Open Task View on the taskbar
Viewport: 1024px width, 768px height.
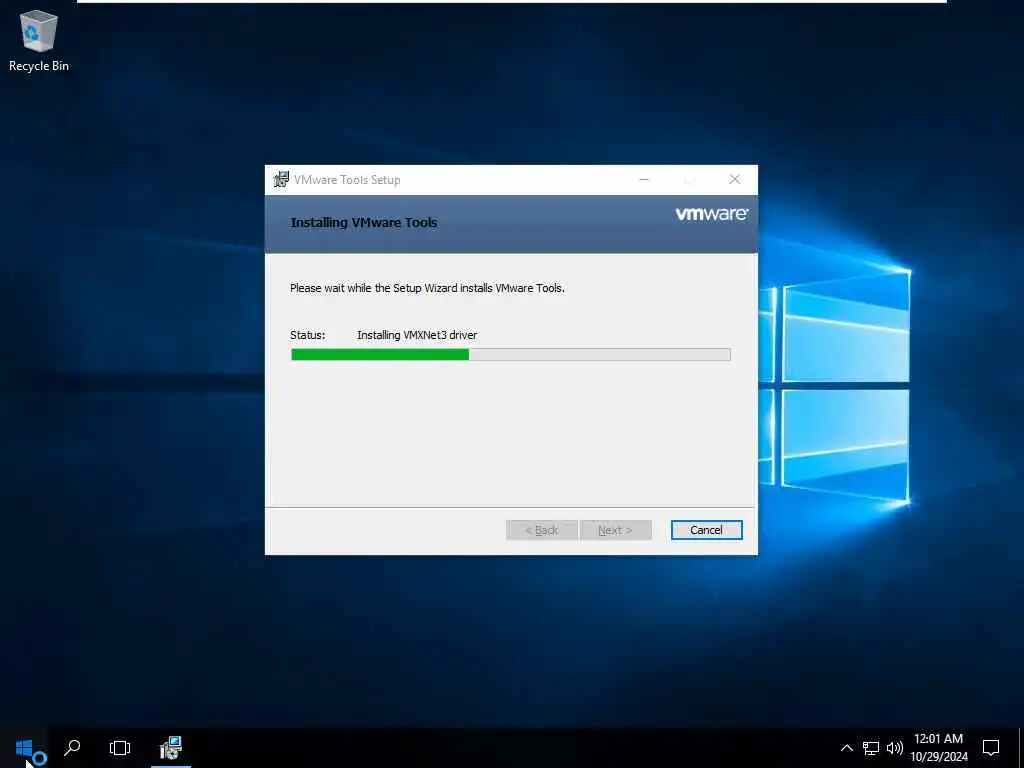tap(120, 748)
